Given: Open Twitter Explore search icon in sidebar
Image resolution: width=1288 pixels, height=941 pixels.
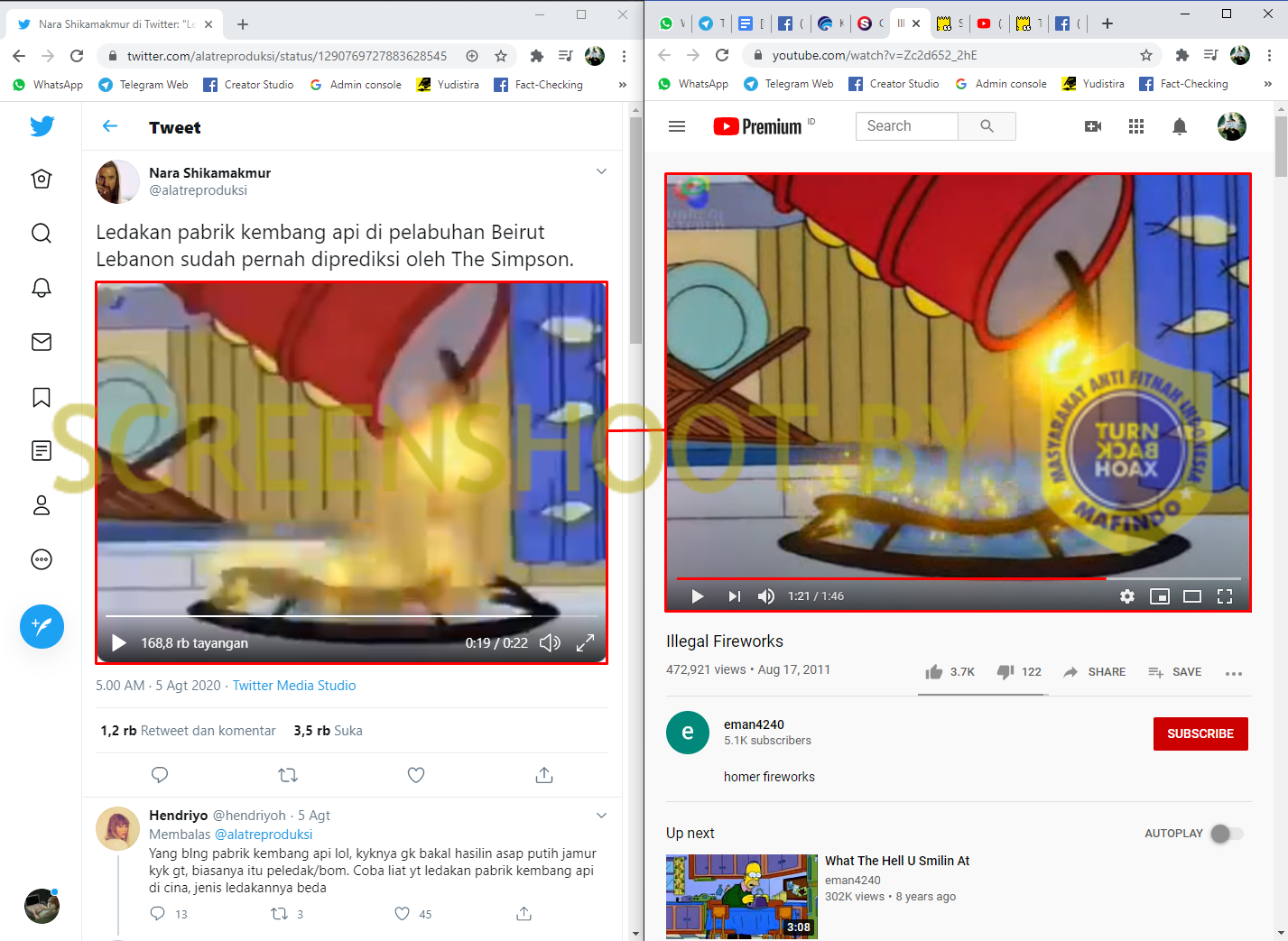Looking at the screenshot, I should click(x=42, y=234).
